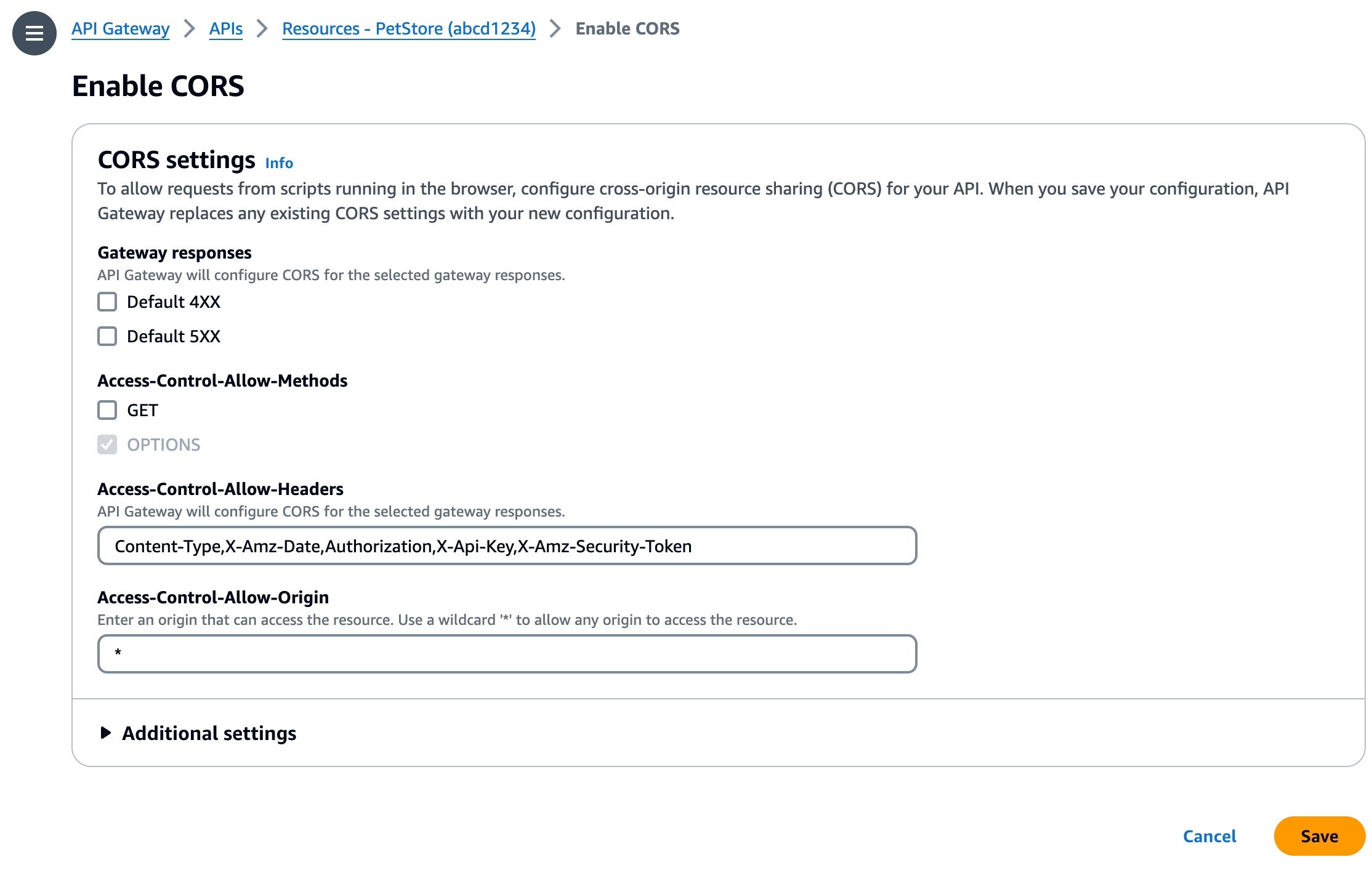
Task: Click the Enable CORS breadcrumb label
Action: click(x=627, y=28)
